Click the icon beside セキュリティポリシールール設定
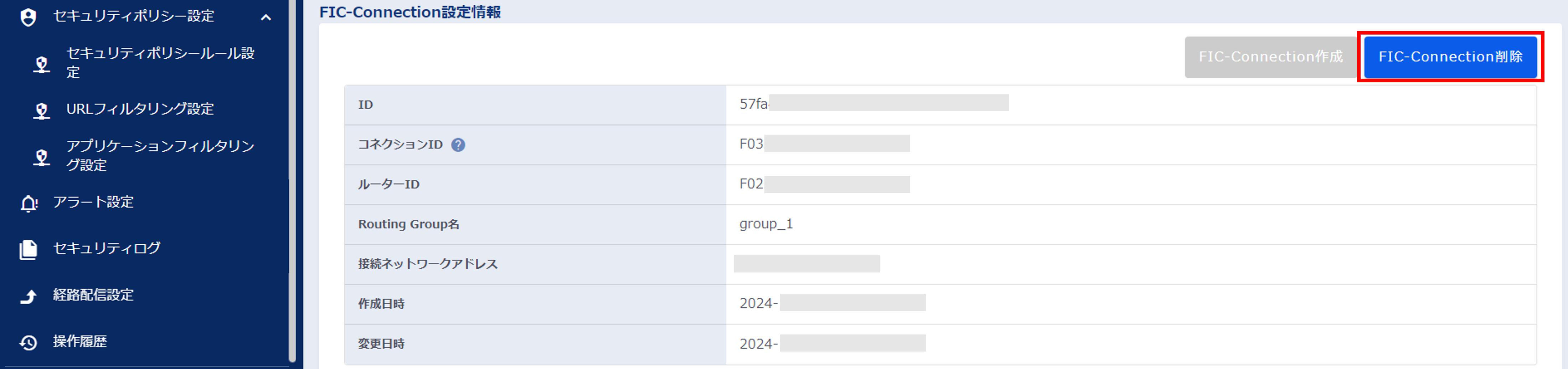 tap(41, 64)
